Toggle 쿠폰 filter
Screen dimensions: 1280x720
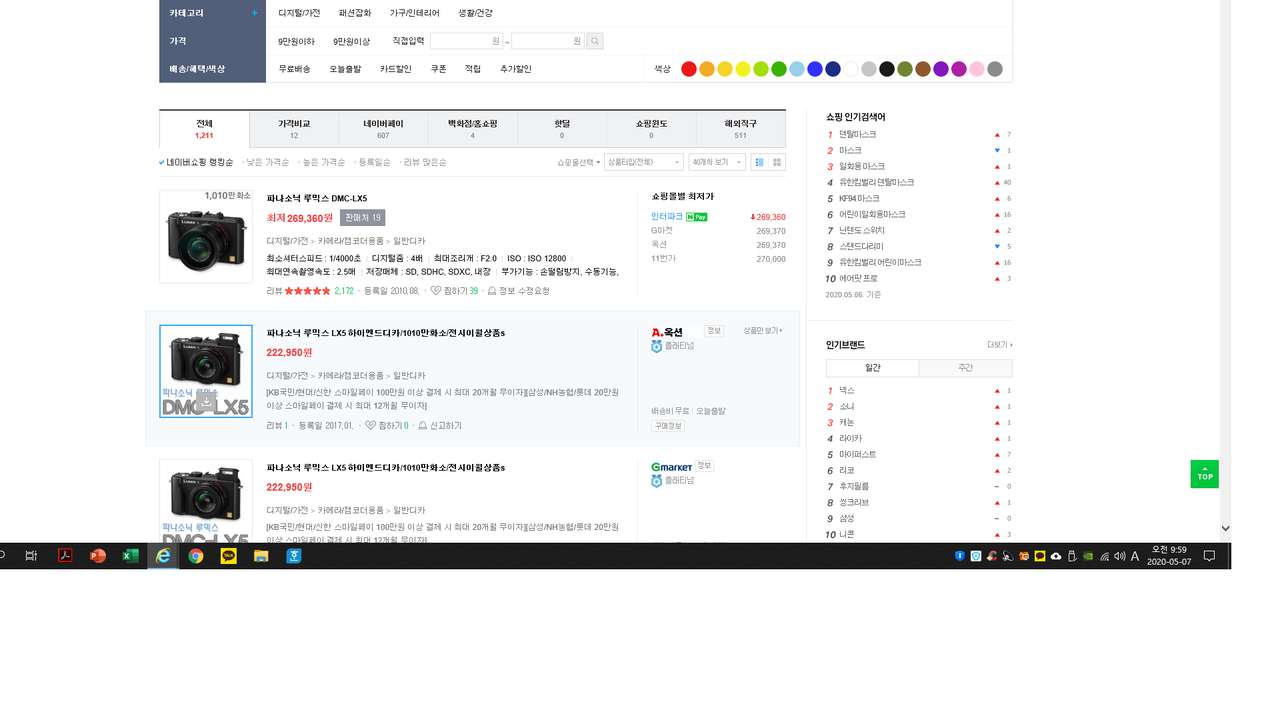[x=438, y=69]
